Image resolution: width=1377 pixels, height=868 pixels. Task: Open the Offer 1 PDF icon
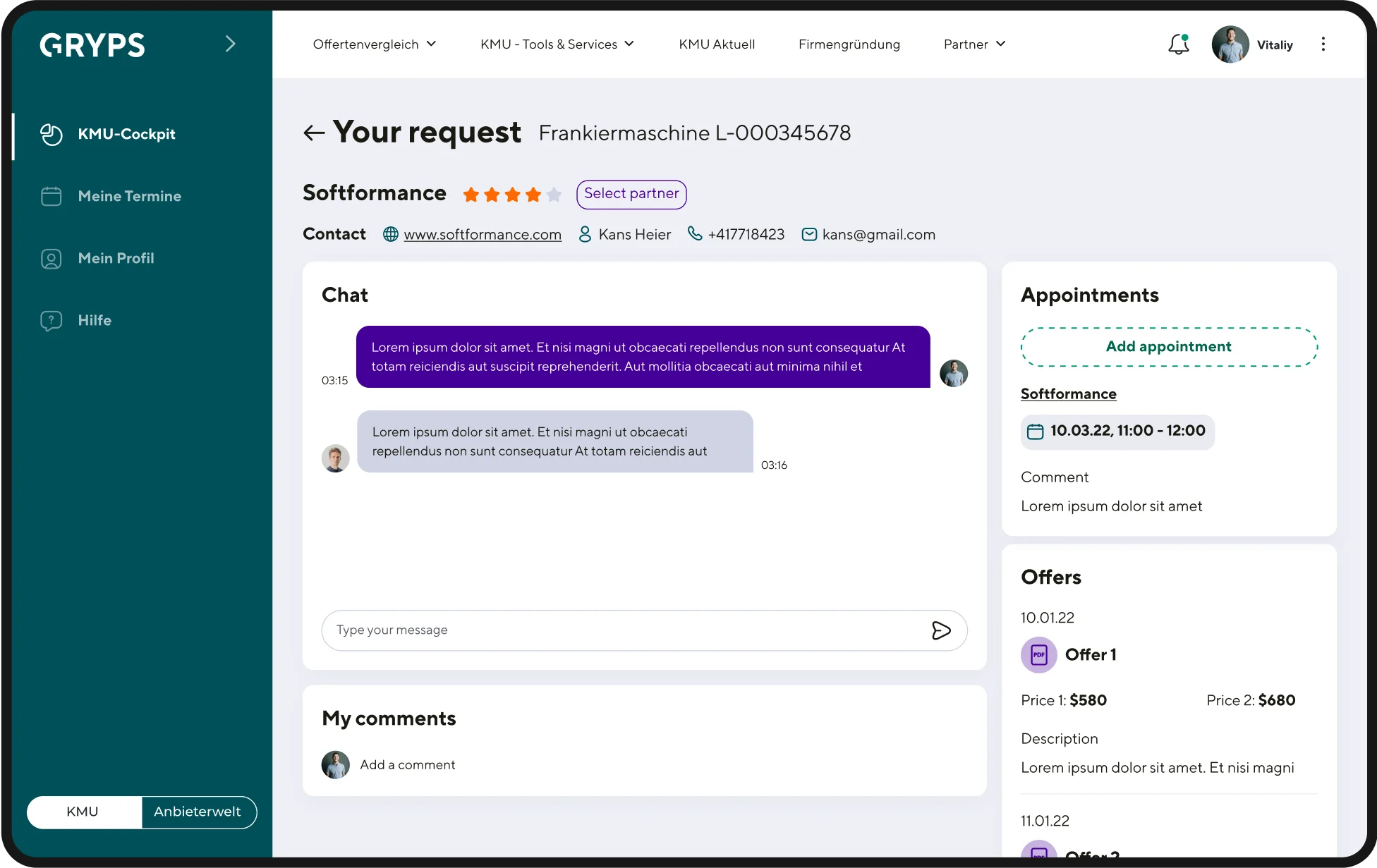1038,654
